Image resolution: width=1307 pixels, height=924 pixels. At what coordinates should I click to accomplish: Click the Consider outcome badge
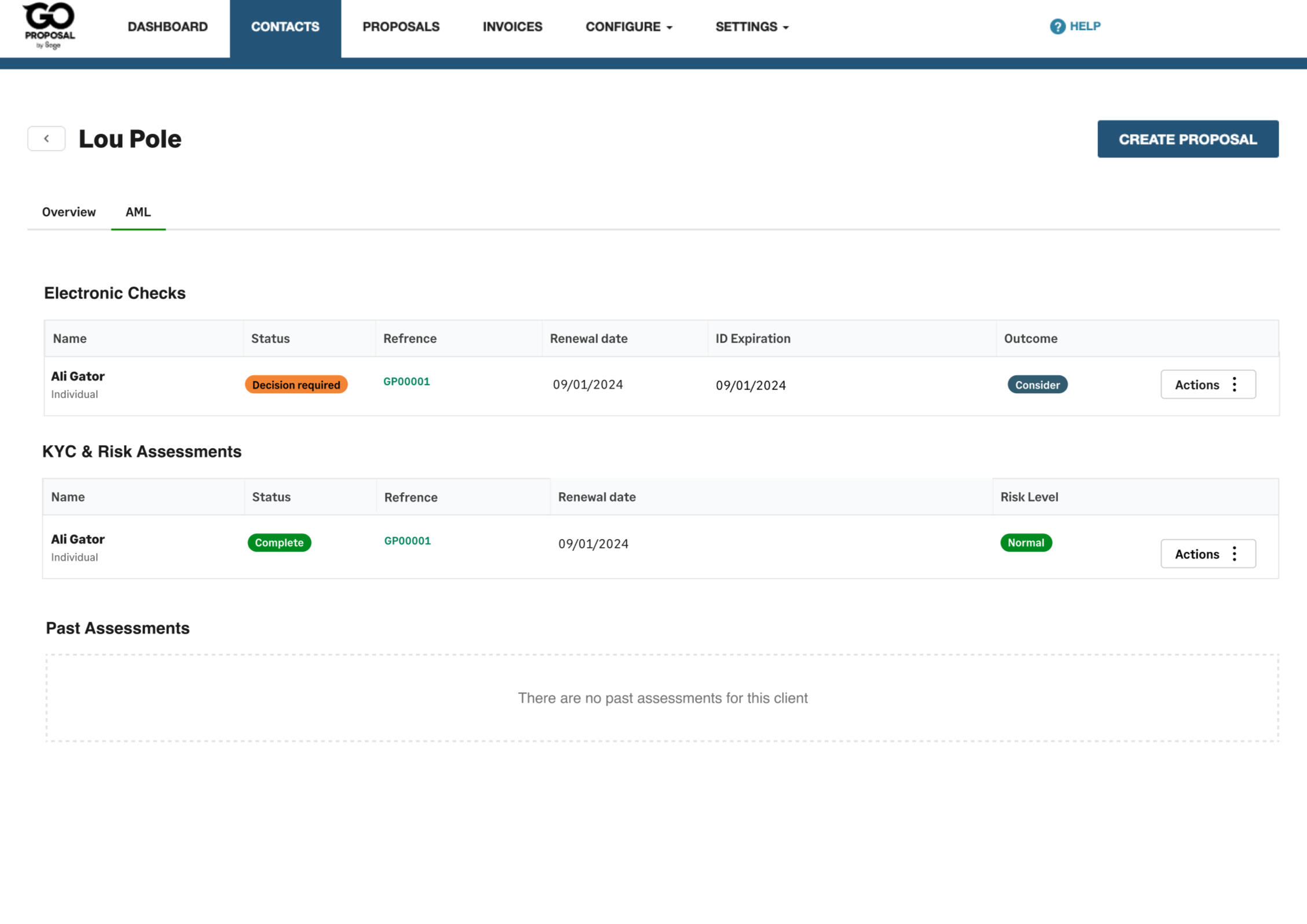pos(1037,385)
